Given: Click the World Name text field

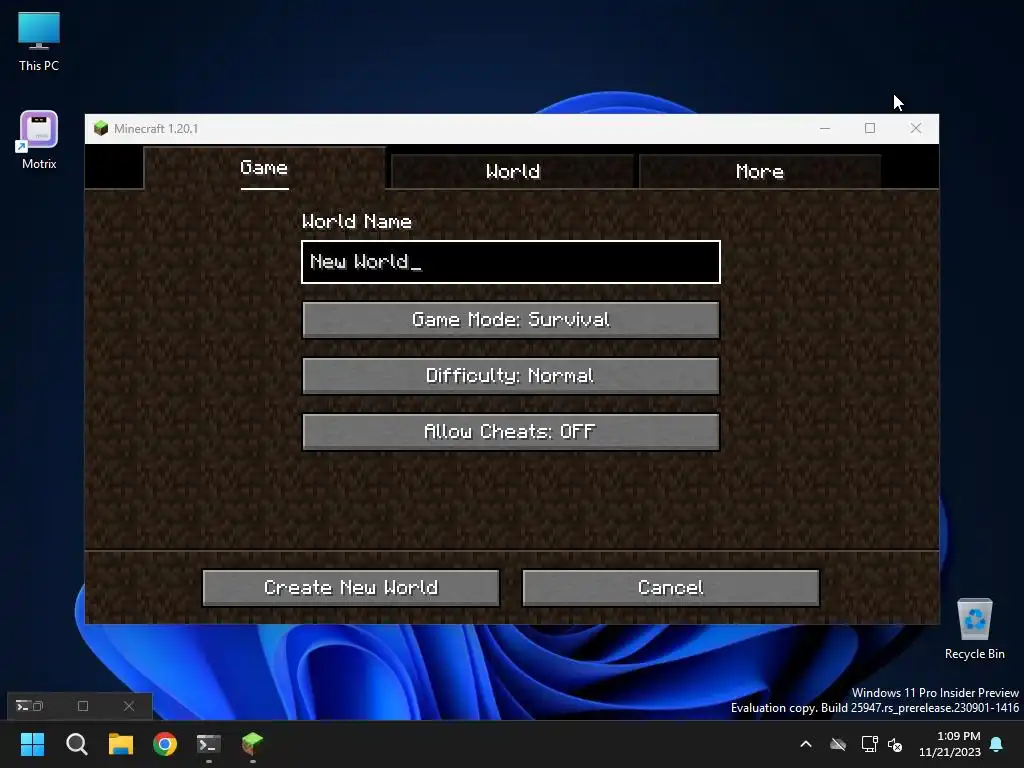Looking at the screenshot, I should [x=511, y=262].
